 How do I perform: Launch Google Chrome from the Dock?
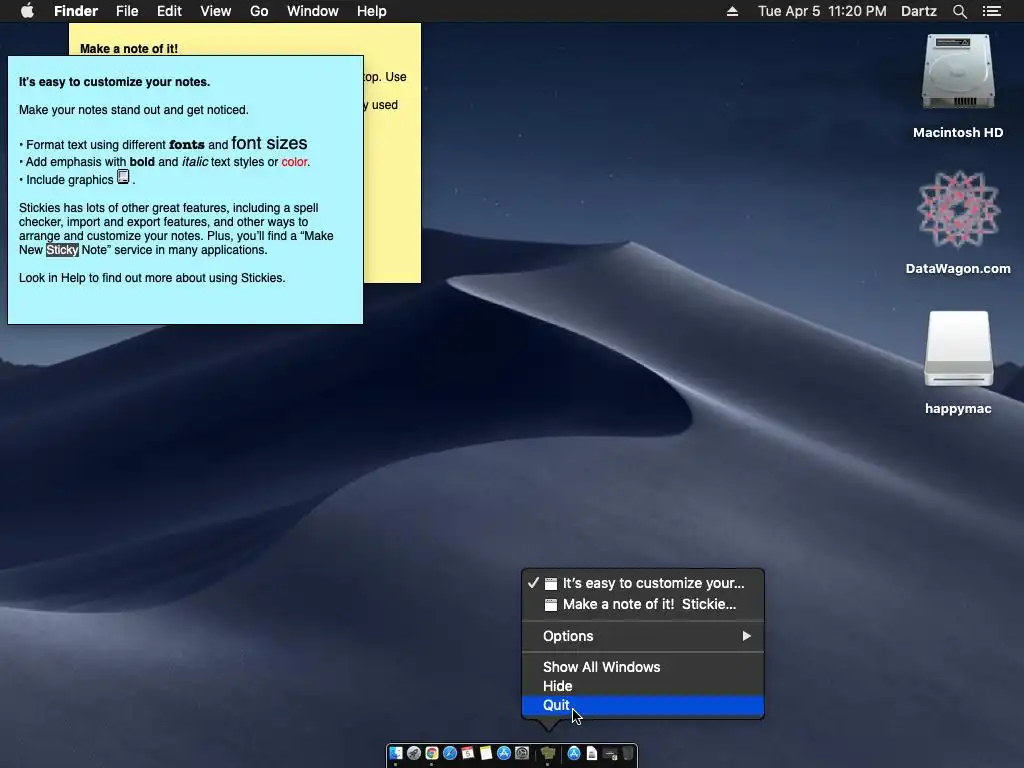tap(432, 754)
